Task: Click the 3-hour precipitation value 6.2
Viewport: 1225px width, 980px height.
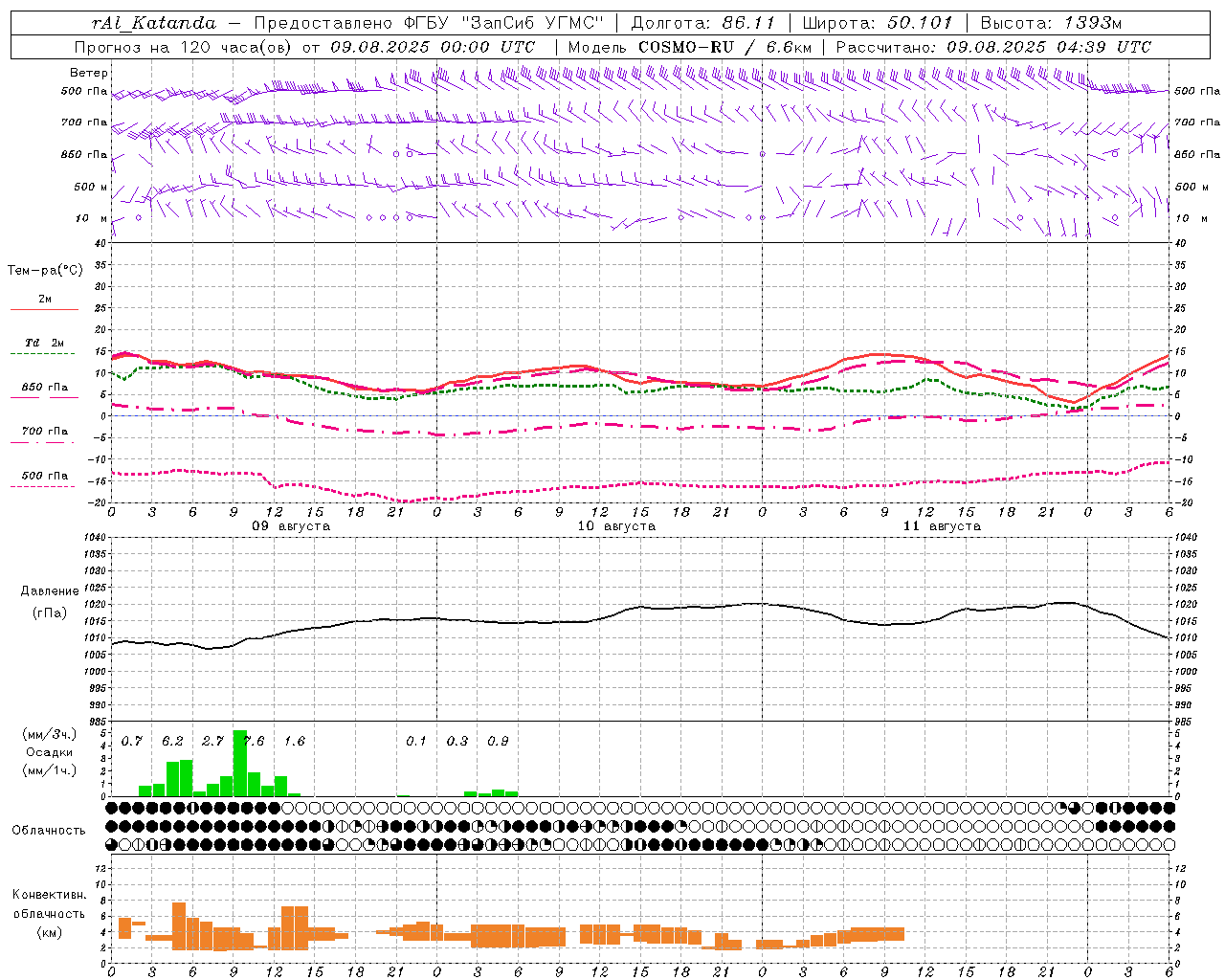Action: coord(172,742)
